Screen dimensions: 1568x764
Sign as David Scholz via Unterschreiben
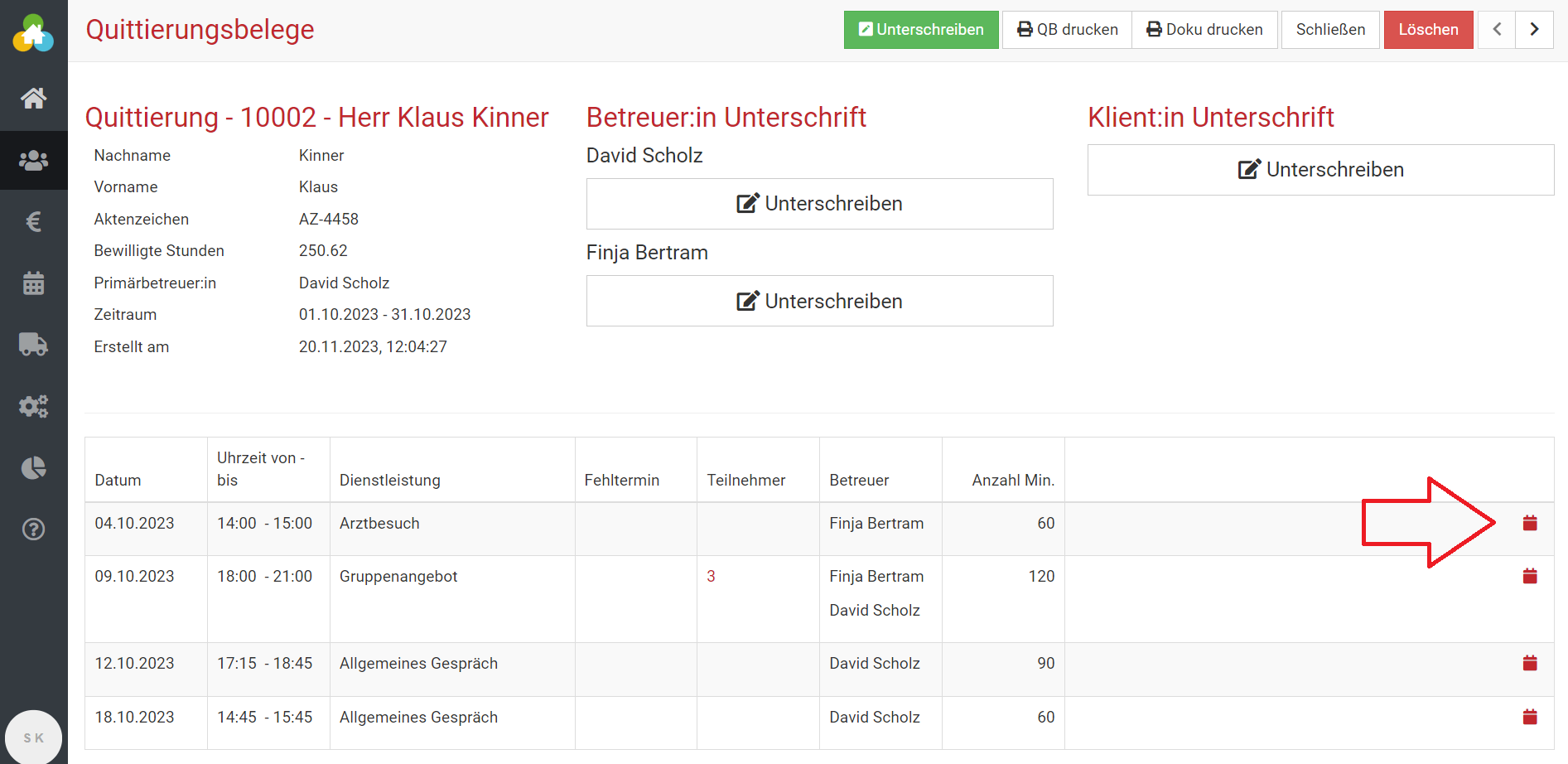coord(819,204)
